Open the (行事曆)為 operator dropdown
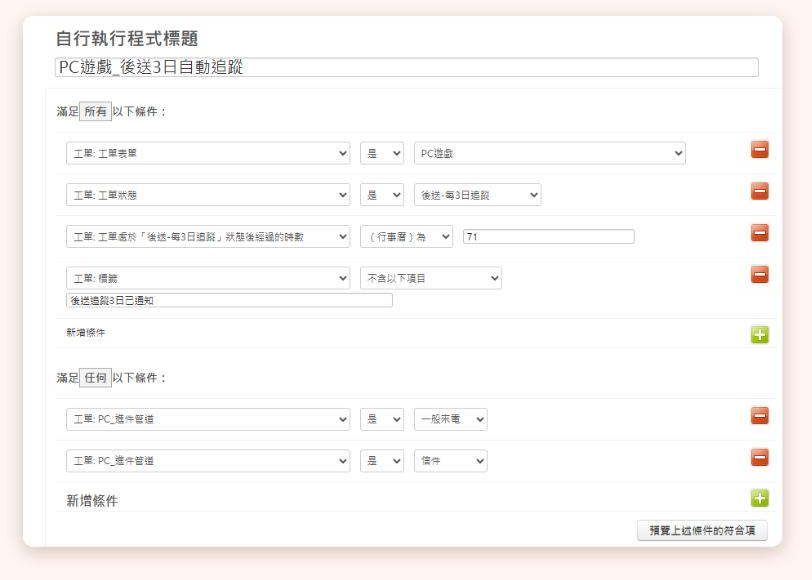Viewport: 812px width, 580px height. 407,237
